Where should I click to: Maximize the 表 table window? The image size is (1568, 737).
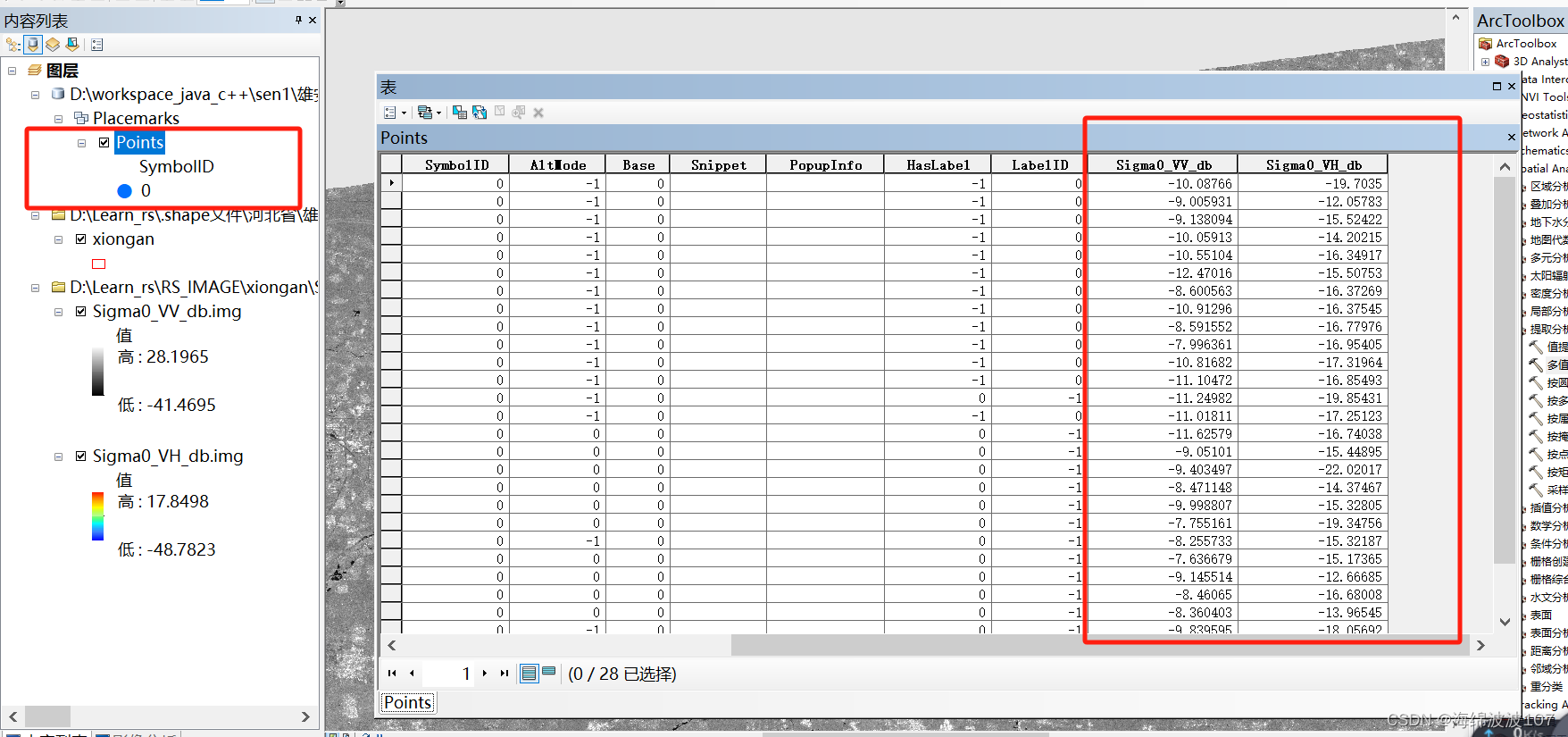(1497, 87)
